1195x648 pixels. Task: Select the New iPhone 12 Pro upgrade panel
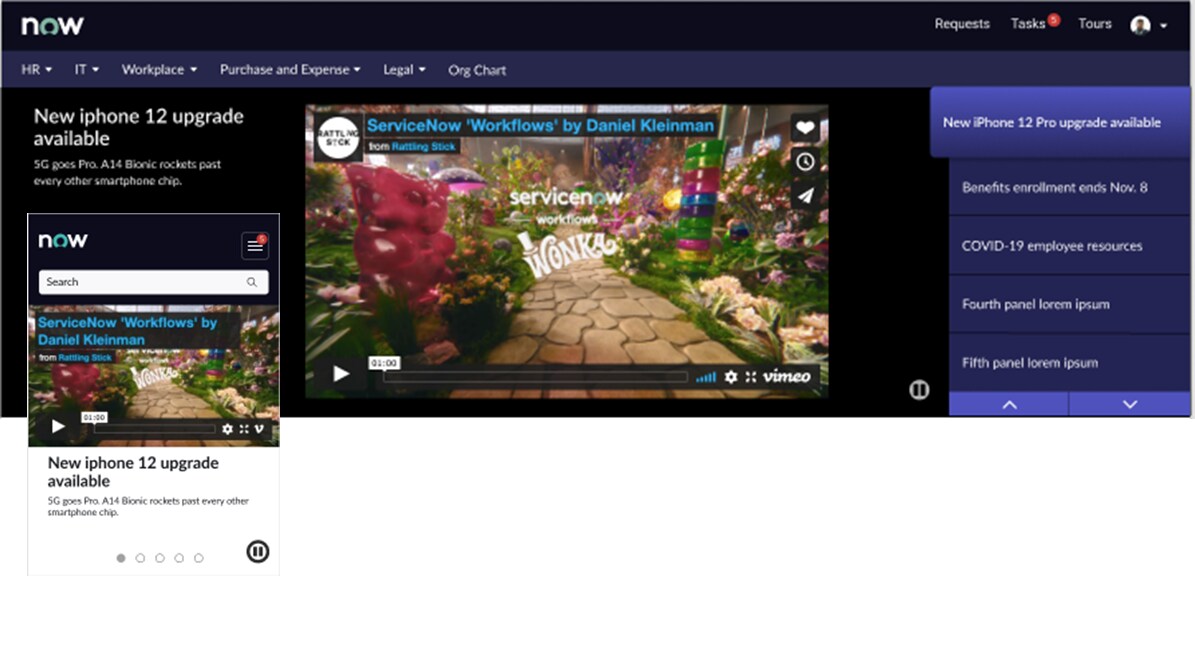[1060, 123]
